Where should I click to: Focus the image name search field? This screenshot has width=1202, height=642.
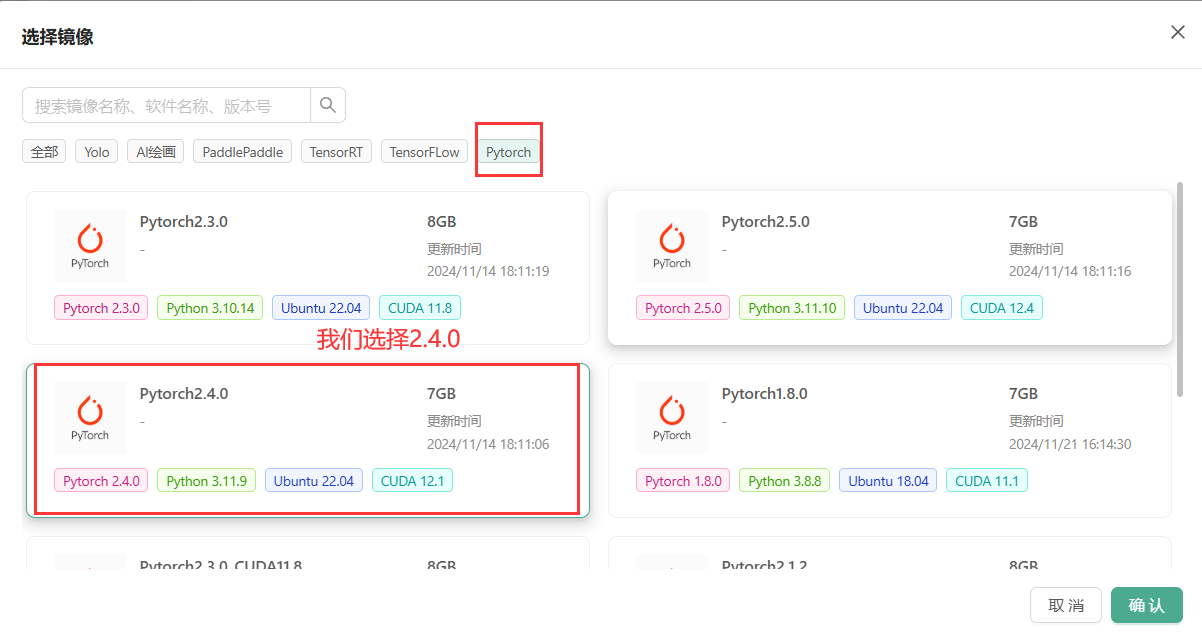point(166,105)
